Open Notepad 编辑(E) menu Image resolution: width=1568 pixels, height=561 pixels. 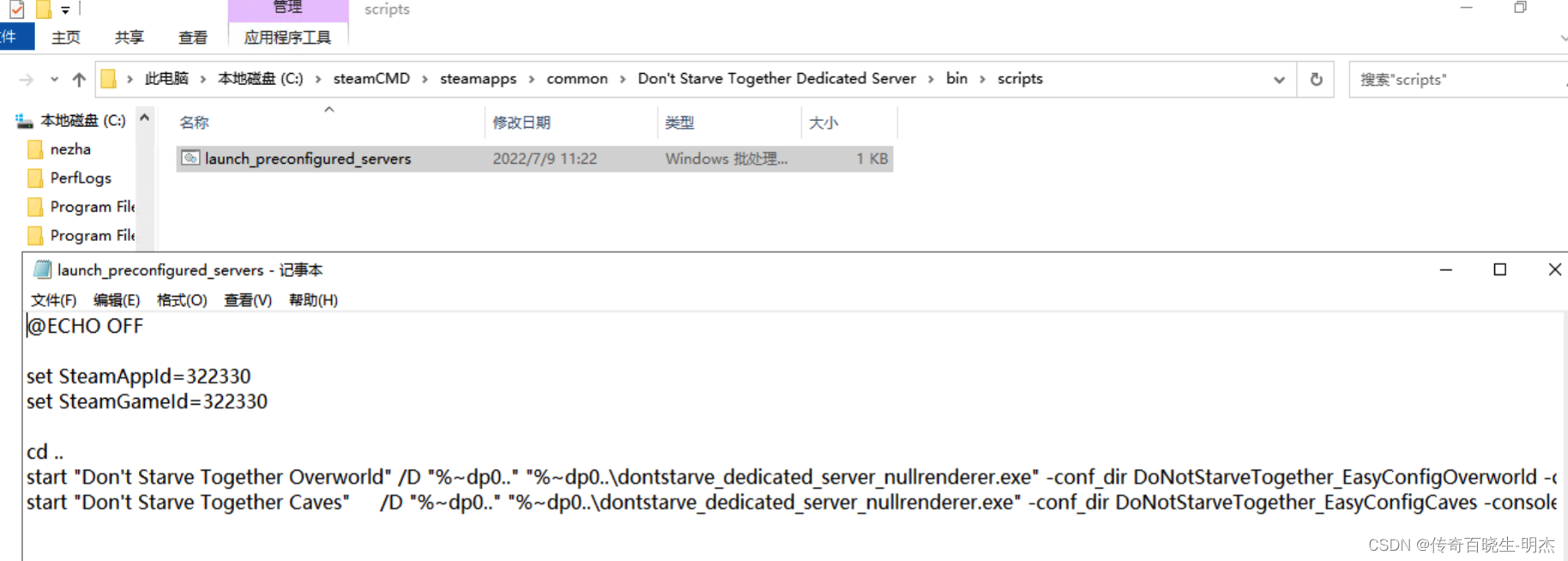pos(117,300)
